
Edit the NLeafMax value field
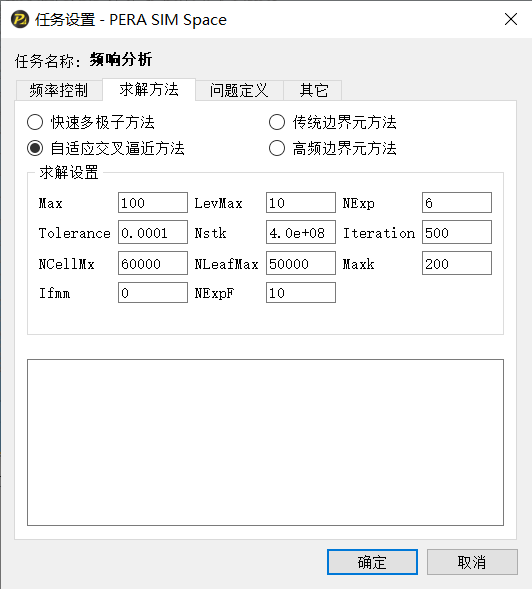point(301,263)
